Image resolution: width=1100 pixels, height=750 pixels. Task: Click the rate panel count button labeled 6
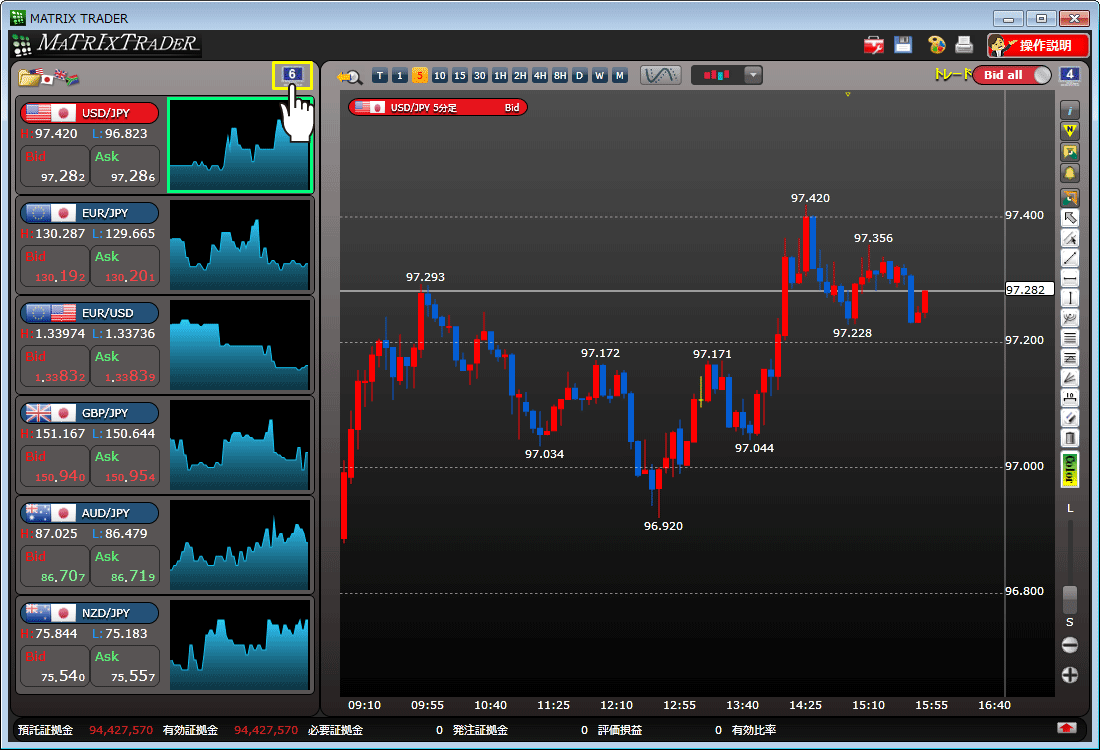coord(292,74)
